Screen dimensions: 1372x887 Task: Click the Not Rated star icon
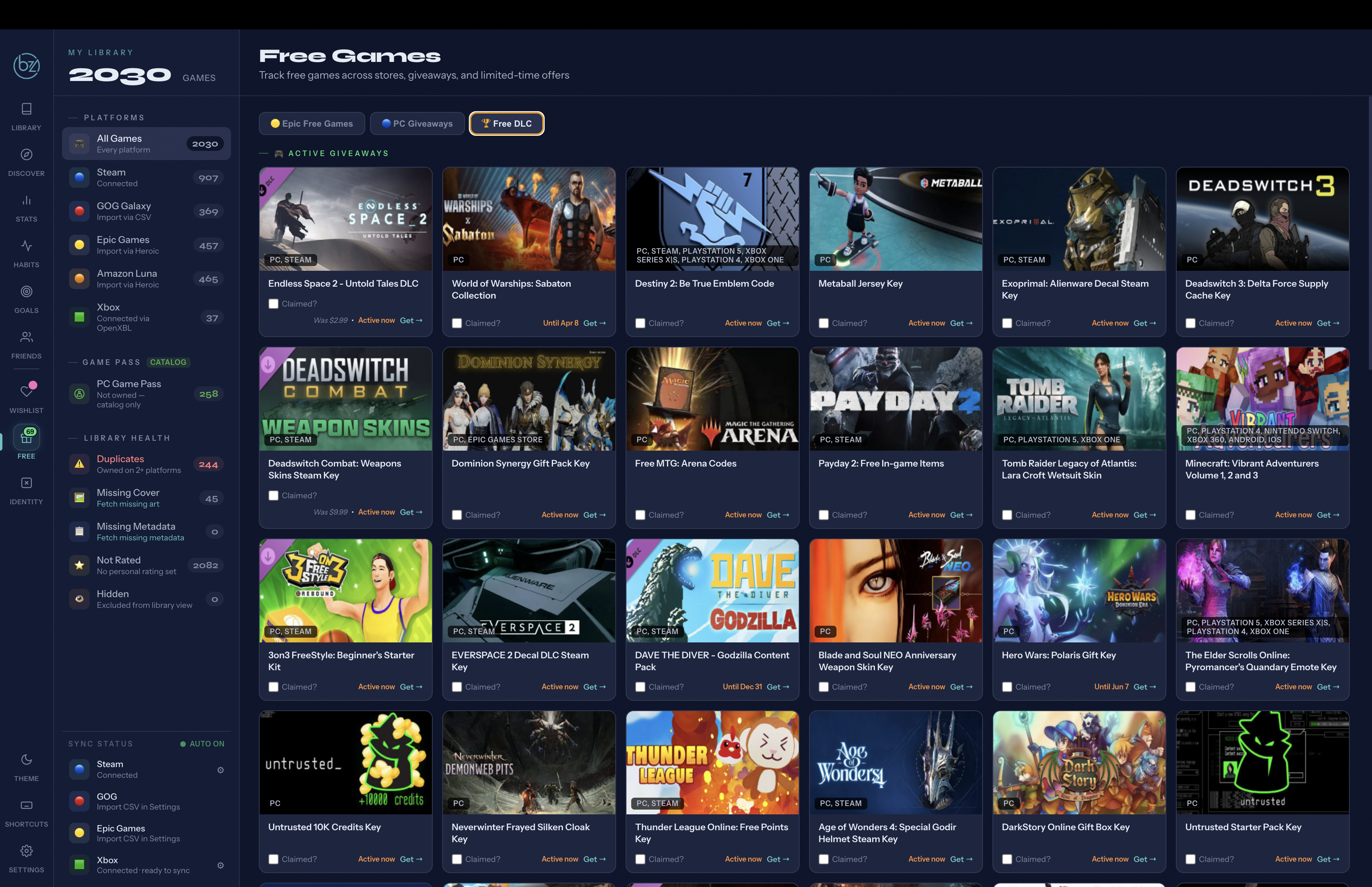79,565
